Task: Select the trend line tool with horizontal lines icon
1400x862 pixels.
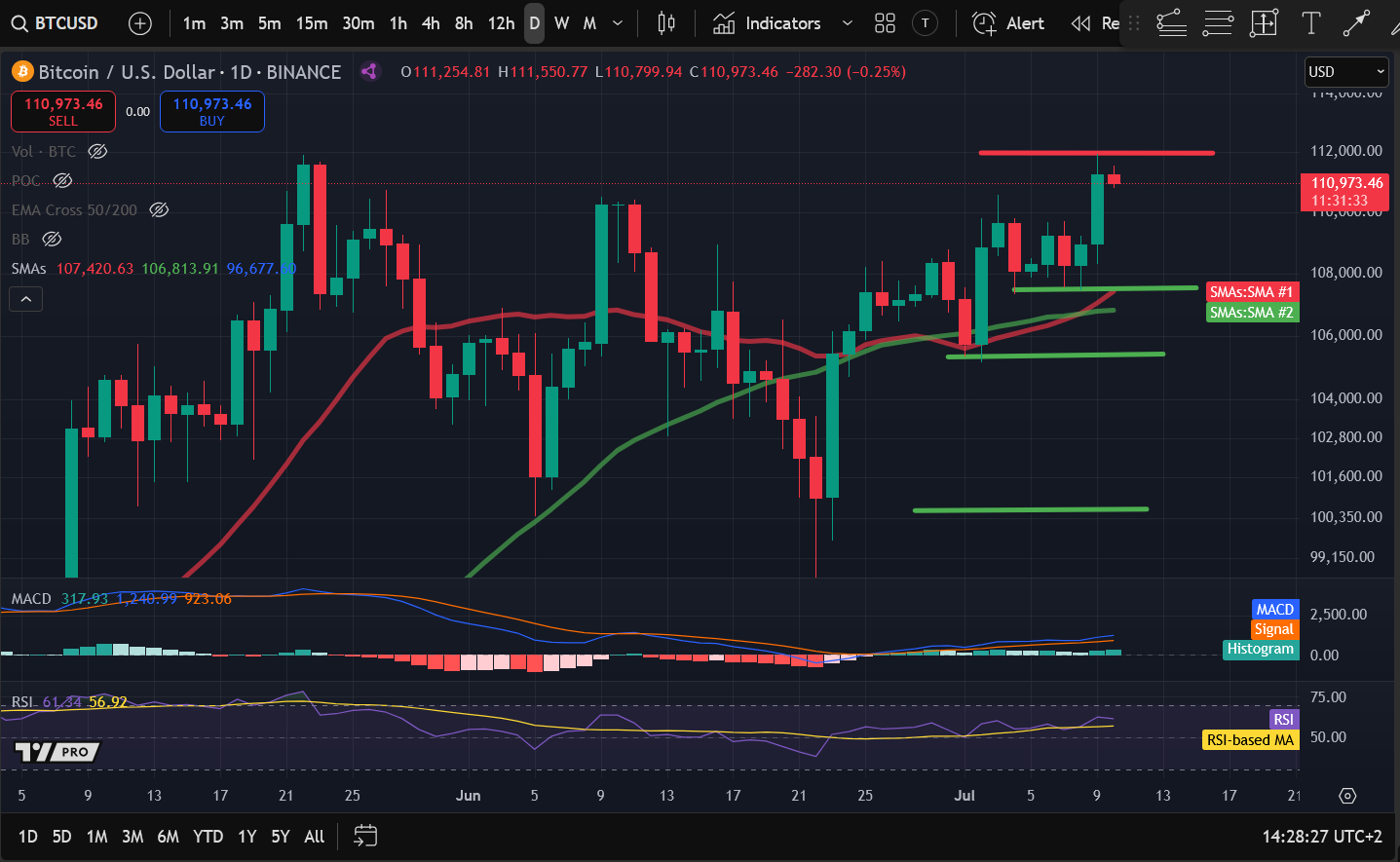Action: point(1171,23)
